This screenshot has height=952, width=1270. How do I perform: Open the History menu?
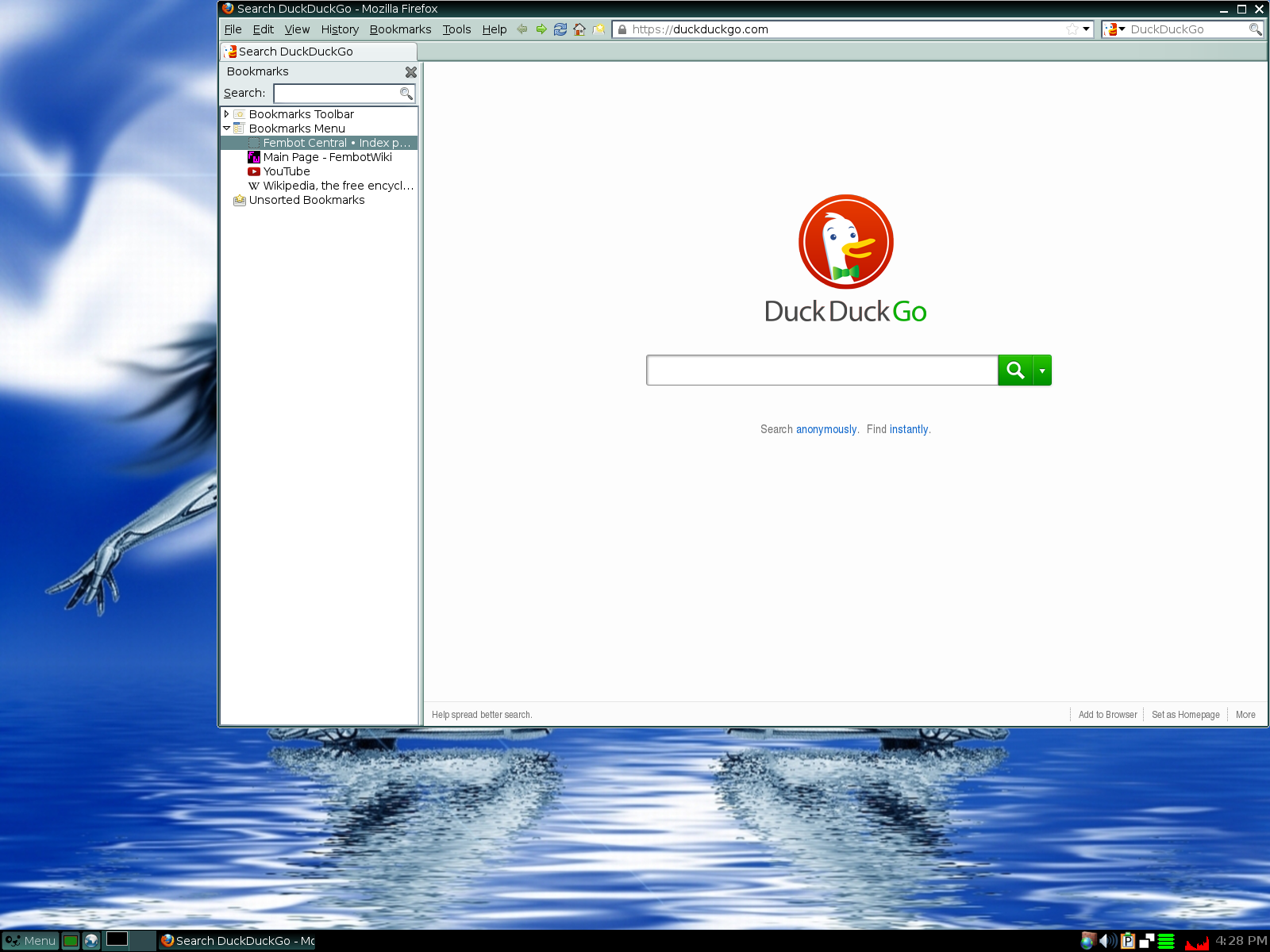pos(340,29)
